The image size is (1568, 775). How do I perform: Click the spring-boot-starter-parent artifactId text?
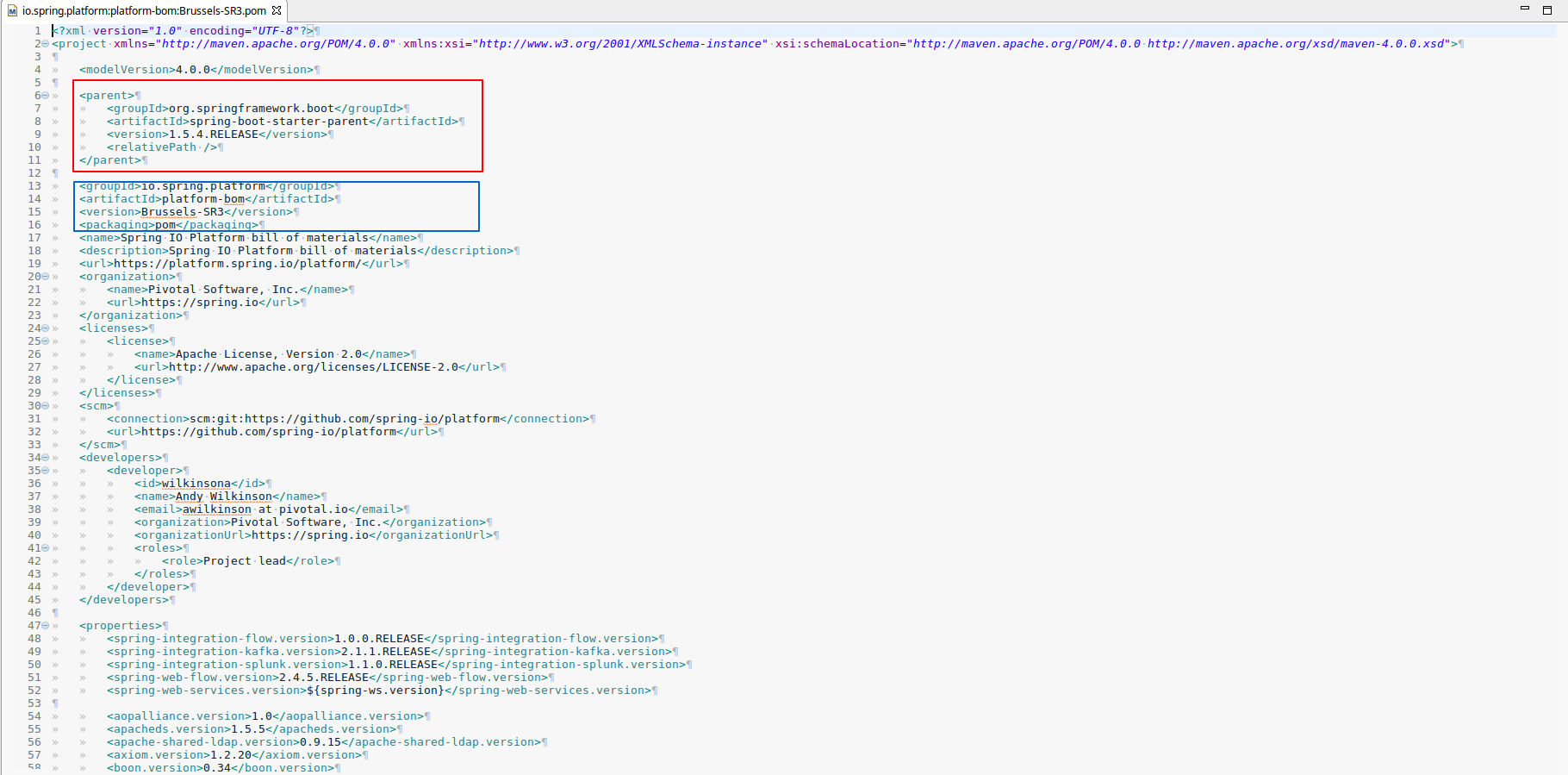(279, 122)
